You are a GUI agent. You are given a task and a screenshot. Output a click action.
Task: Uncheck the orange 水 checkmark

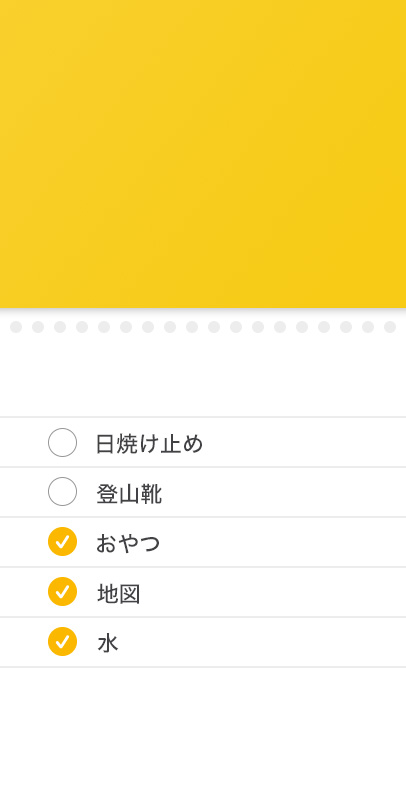click(63, 641)
